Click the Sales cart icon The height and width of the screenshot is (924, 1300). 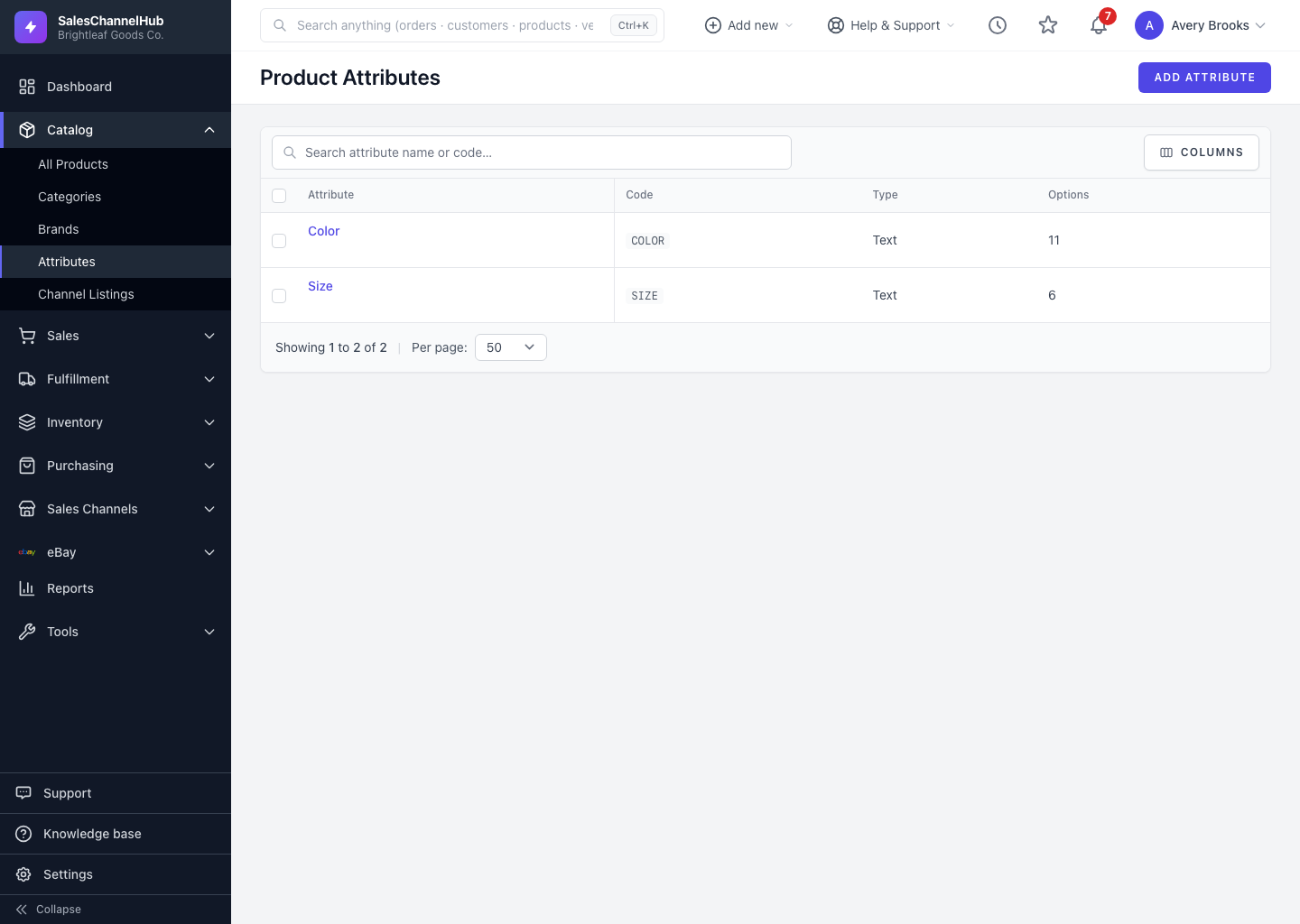(27, 336)
